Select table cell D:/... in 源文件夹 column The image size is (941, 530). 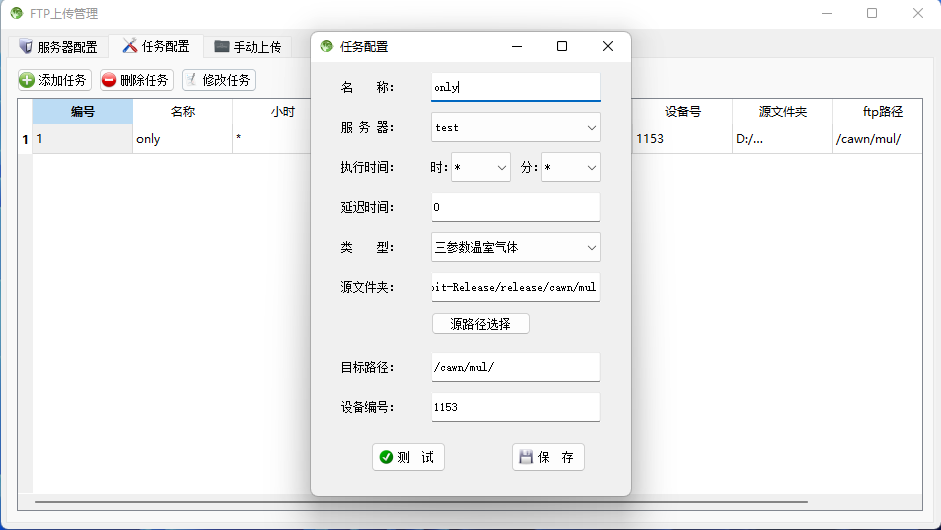(x=783, y=139)
